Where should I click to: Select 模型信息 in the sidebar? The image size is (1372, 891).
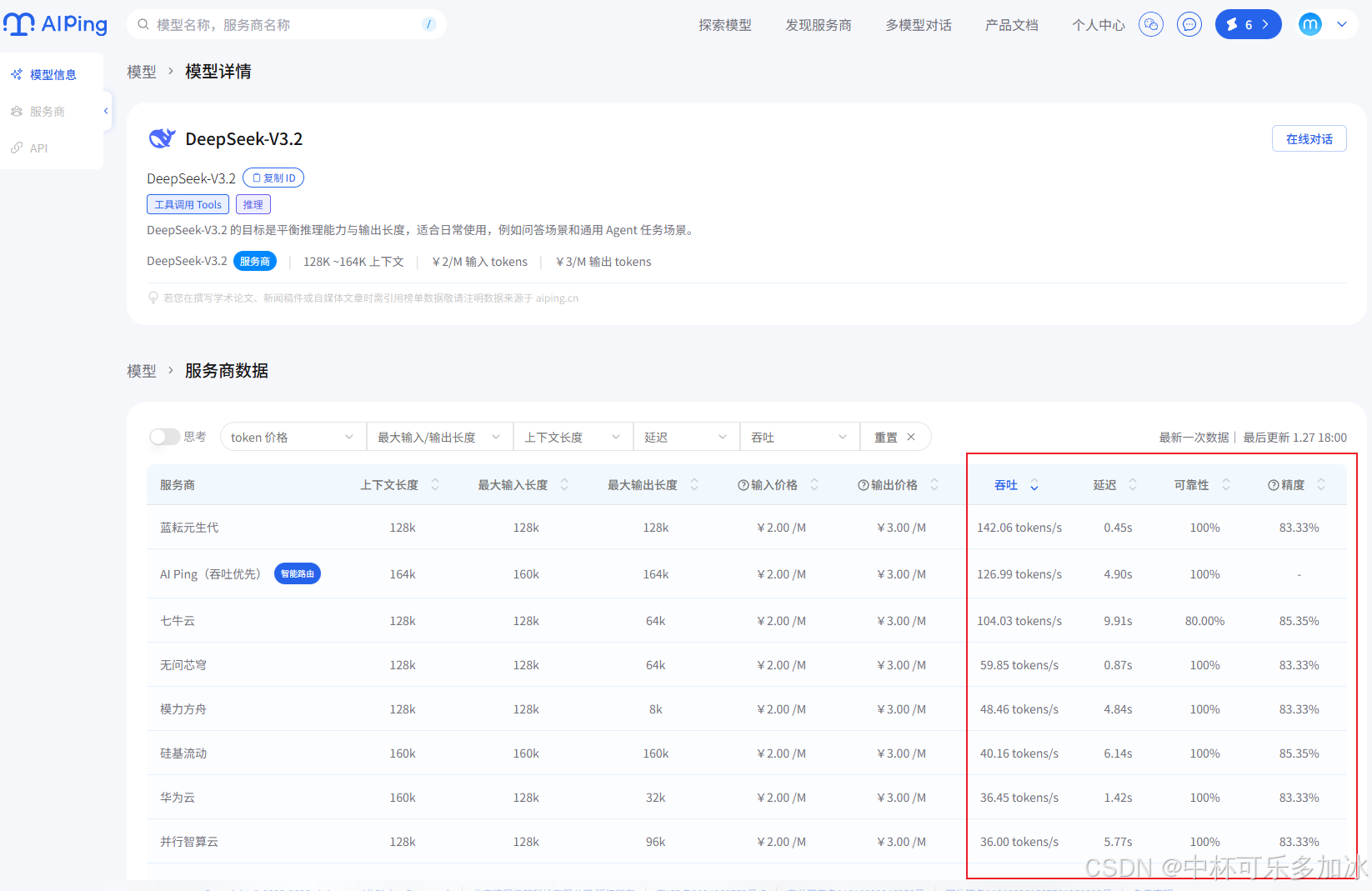(52, 74)
